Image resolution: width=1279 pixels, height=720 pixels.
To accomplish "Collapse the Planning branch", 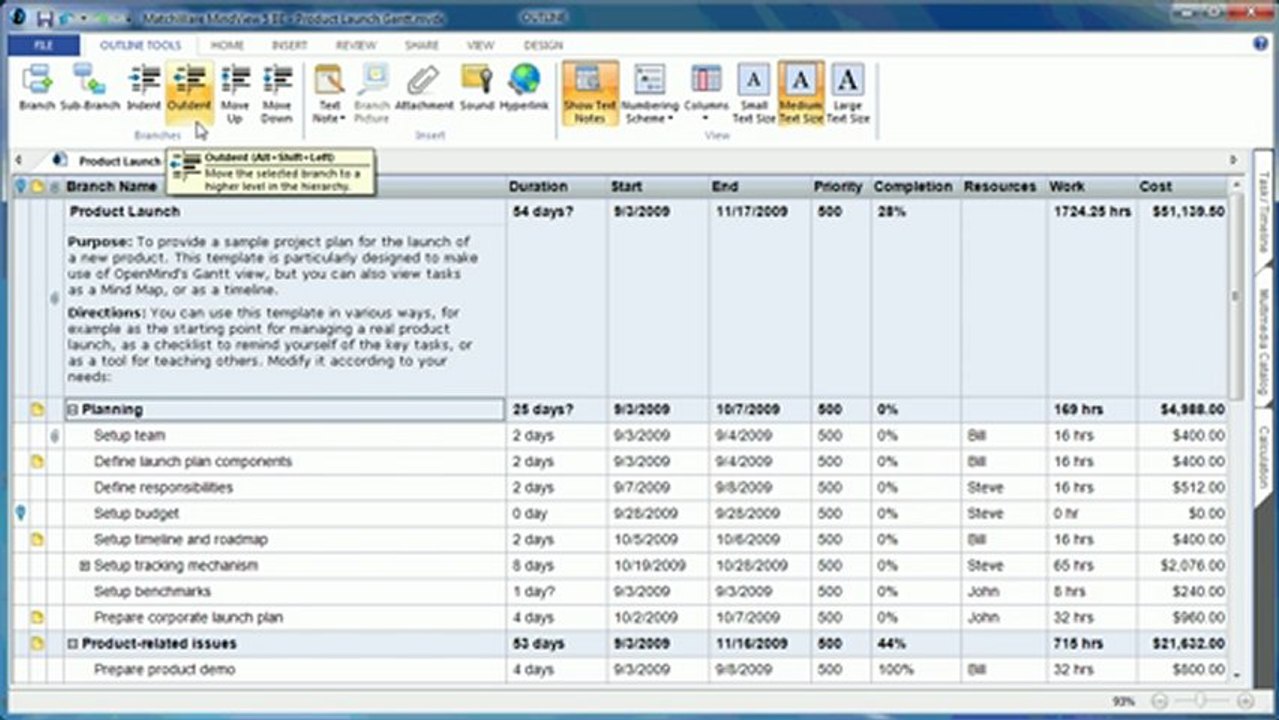I will (73, 410).
